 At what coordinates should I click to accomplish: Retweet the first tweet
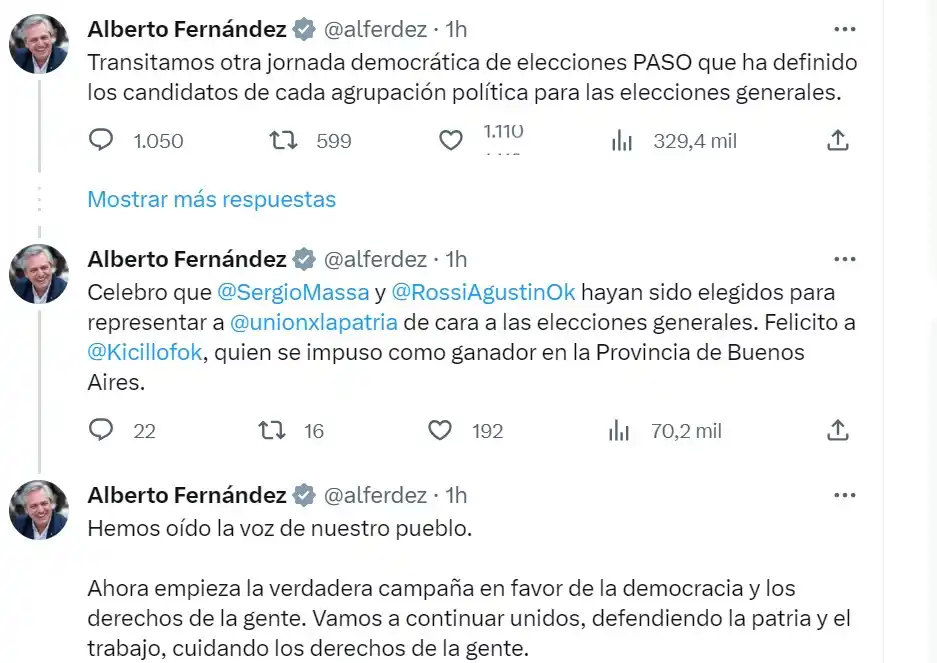283,141
